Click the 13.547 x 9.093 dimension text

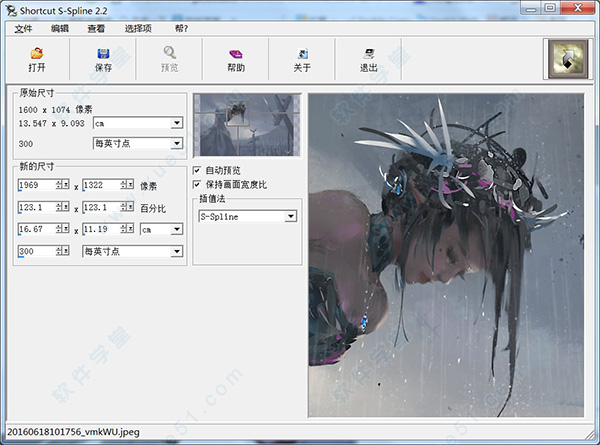point(52,123)
